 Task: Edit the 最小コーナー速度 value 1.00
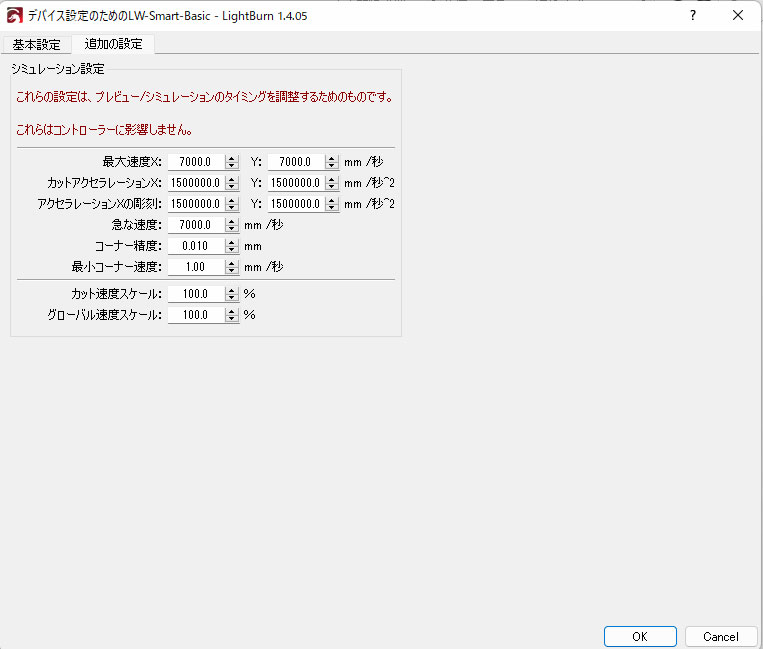point(196,267)
